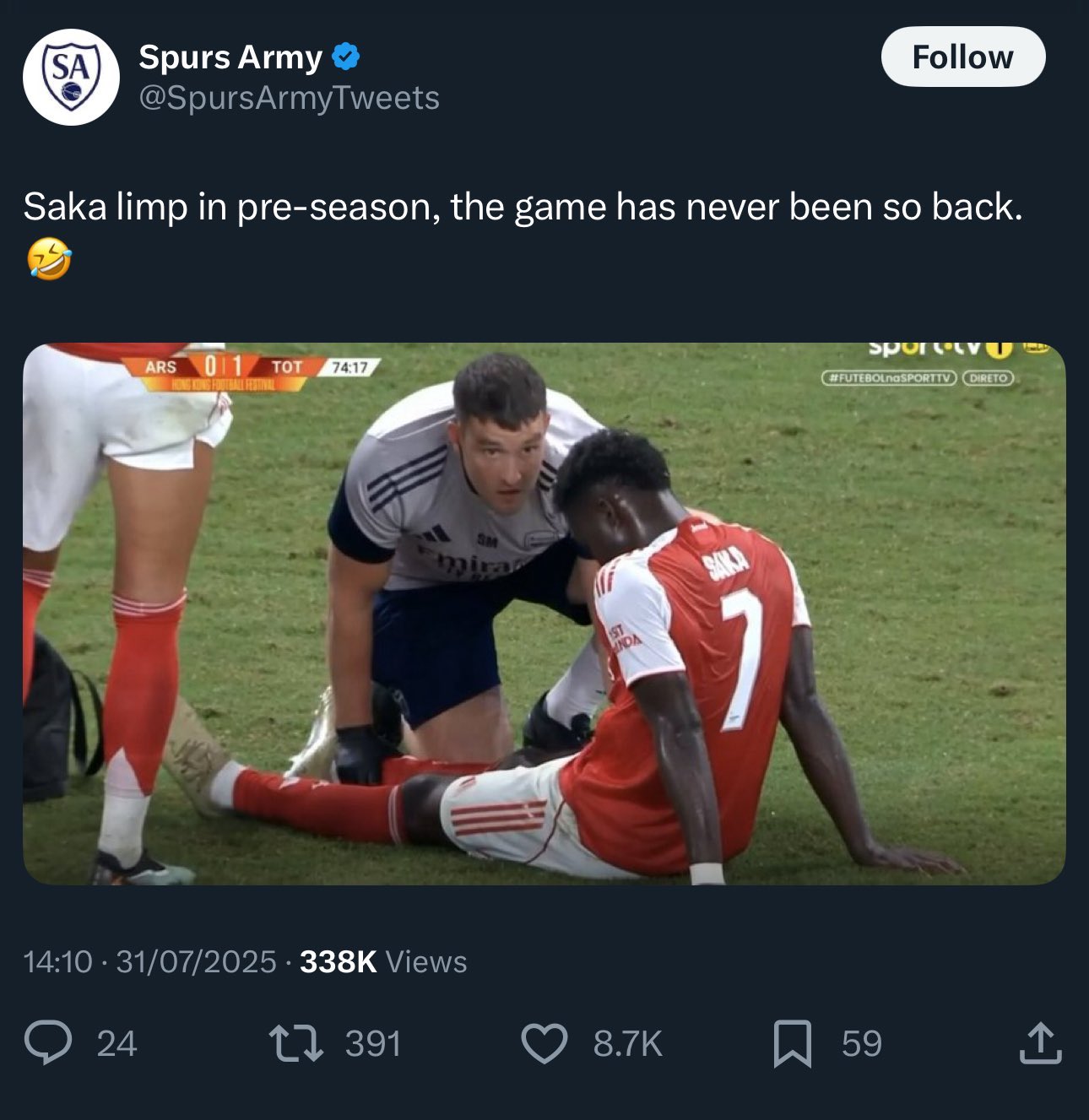The image size is (1089, 1120).
Task: Follow the Spurs Army account
Action: (963, 57)
